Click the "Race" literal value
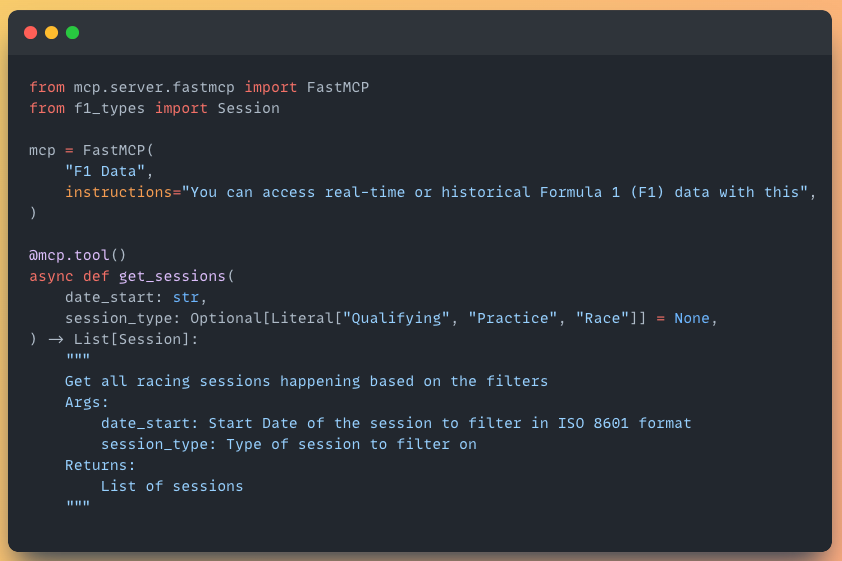The height and width of the screenshot is (561, 842). click(x=602, y=318)
